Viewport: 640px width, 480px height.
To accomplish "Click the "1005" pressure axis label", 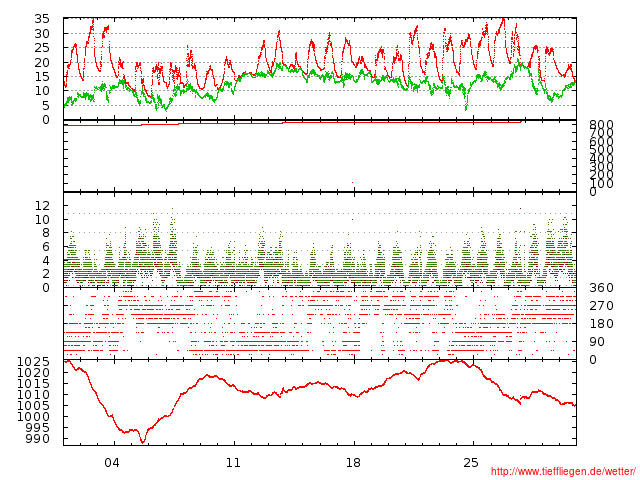I will pyautogui.click(x=33, y=406).
